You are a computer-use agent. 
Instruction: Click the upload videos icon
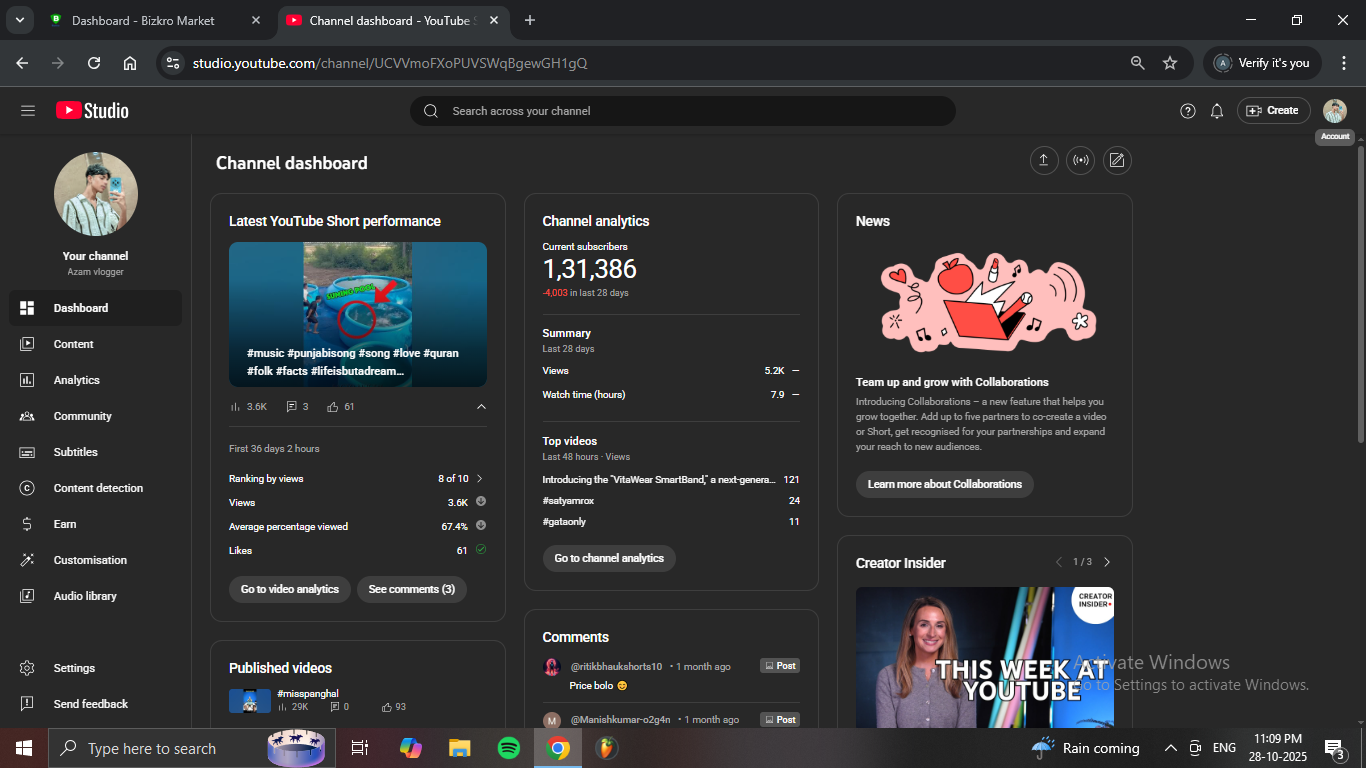(x=1044, y=160)
